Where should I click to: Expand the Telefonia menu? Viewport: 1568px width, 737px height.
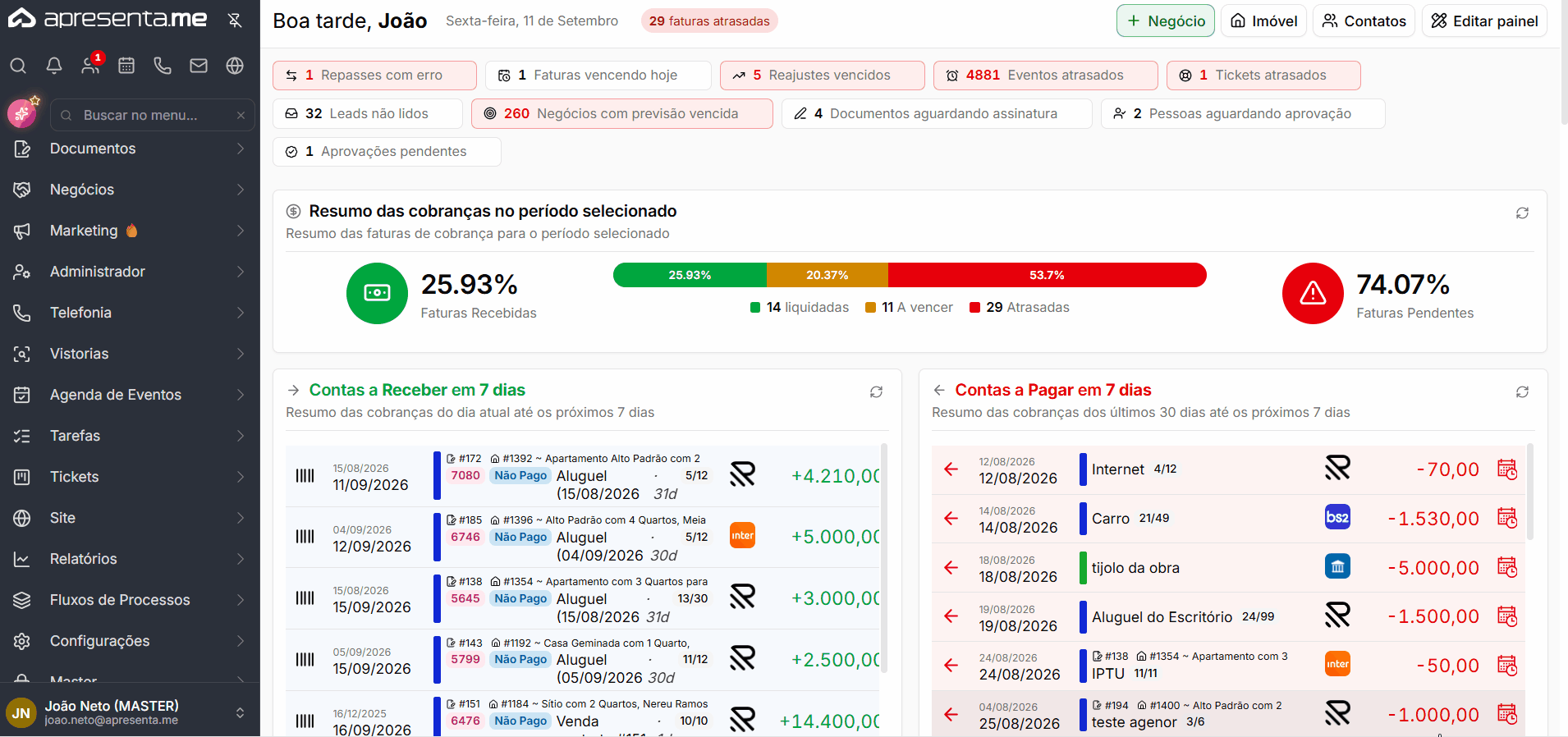(x=130, y=313)
